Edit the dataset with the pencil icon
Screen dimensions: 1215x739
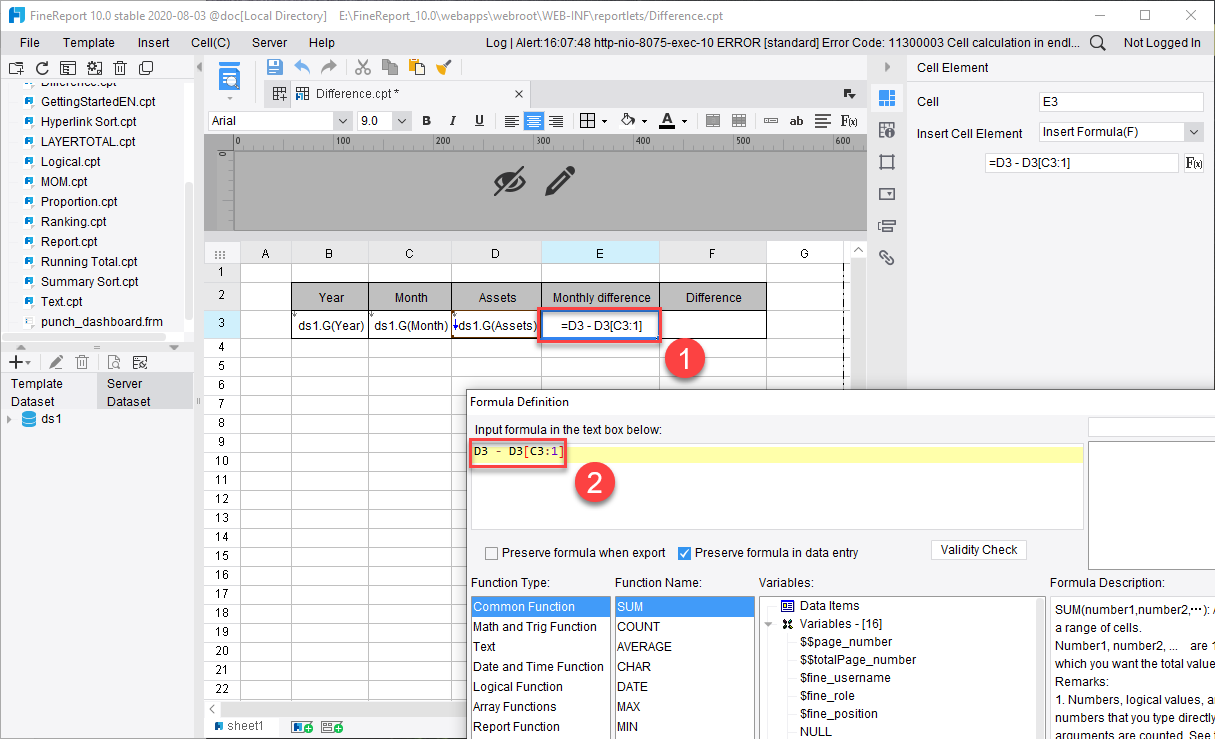click(x=56, y=362)
